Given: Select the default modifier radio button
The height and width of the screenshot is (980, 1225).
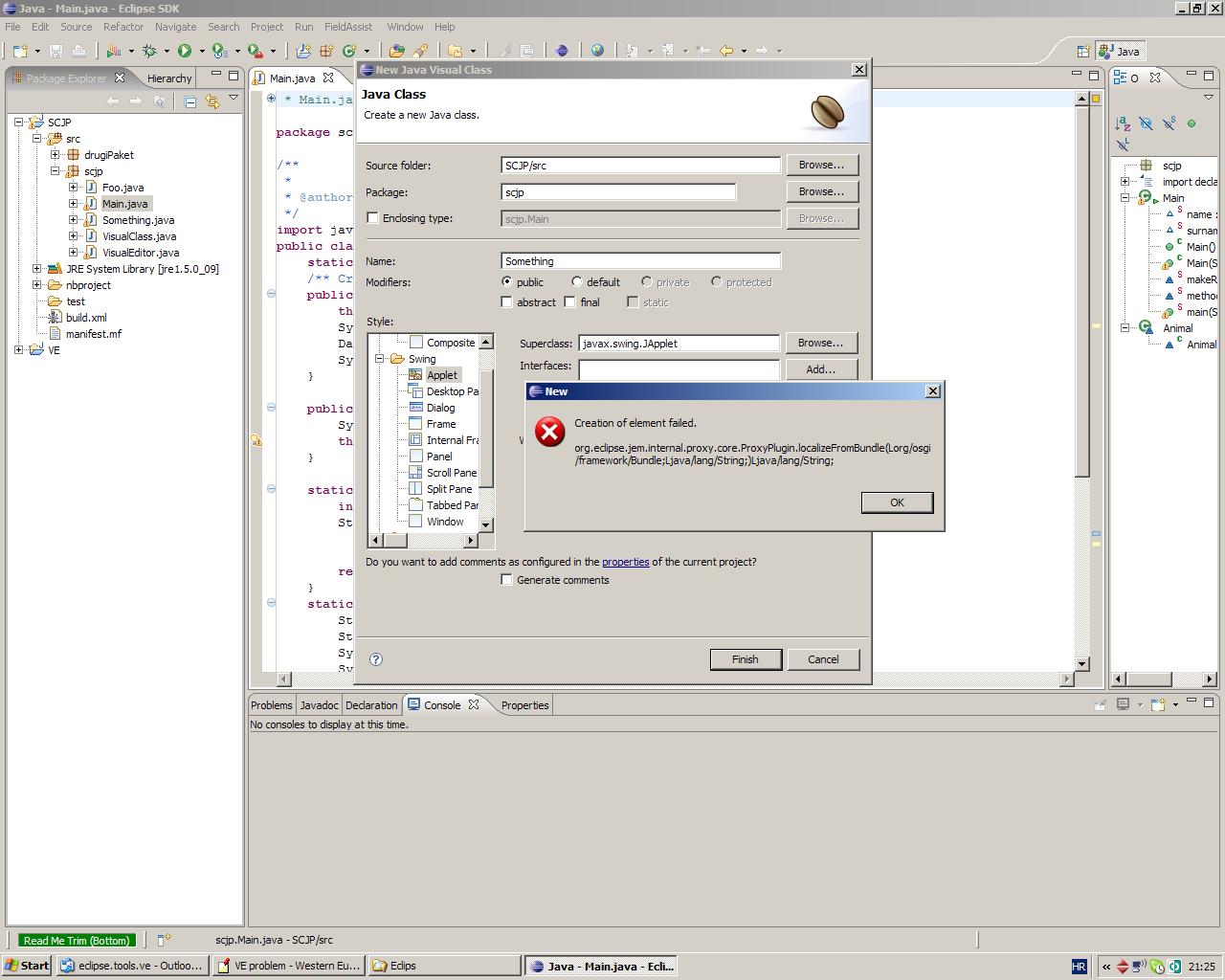Looking at the screenshot, I should pos(576,282).
